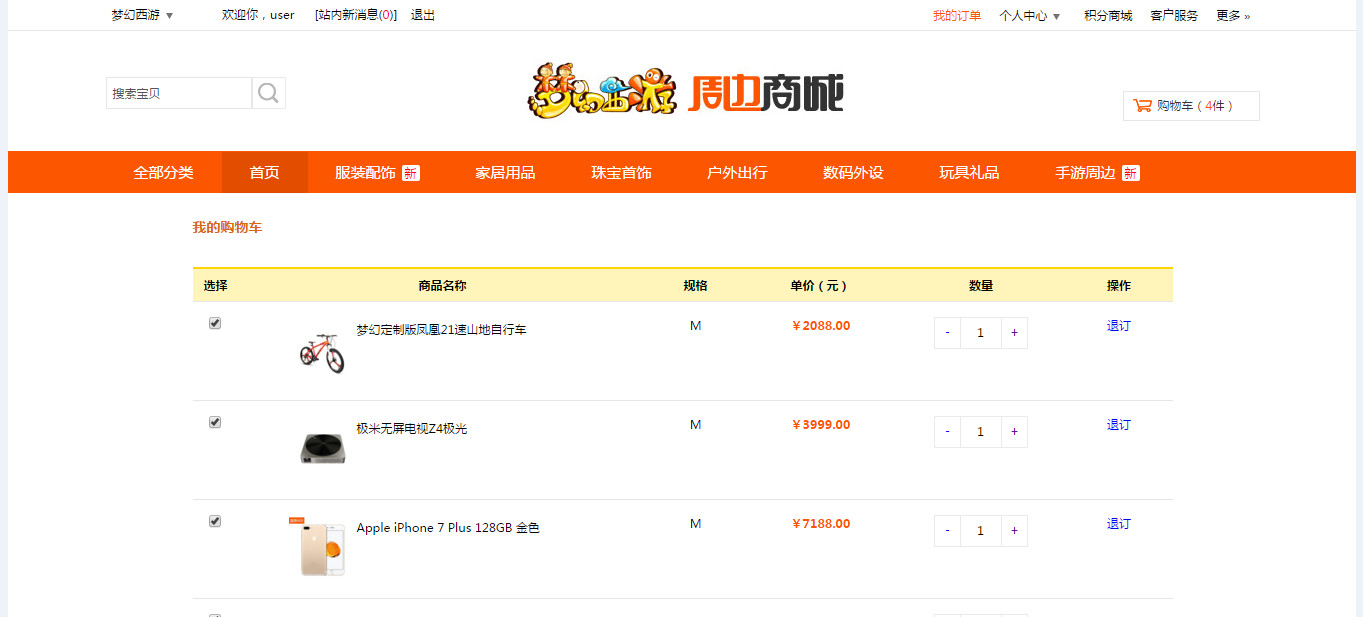Click the 商品名称 column header

(x=442, y=286)
